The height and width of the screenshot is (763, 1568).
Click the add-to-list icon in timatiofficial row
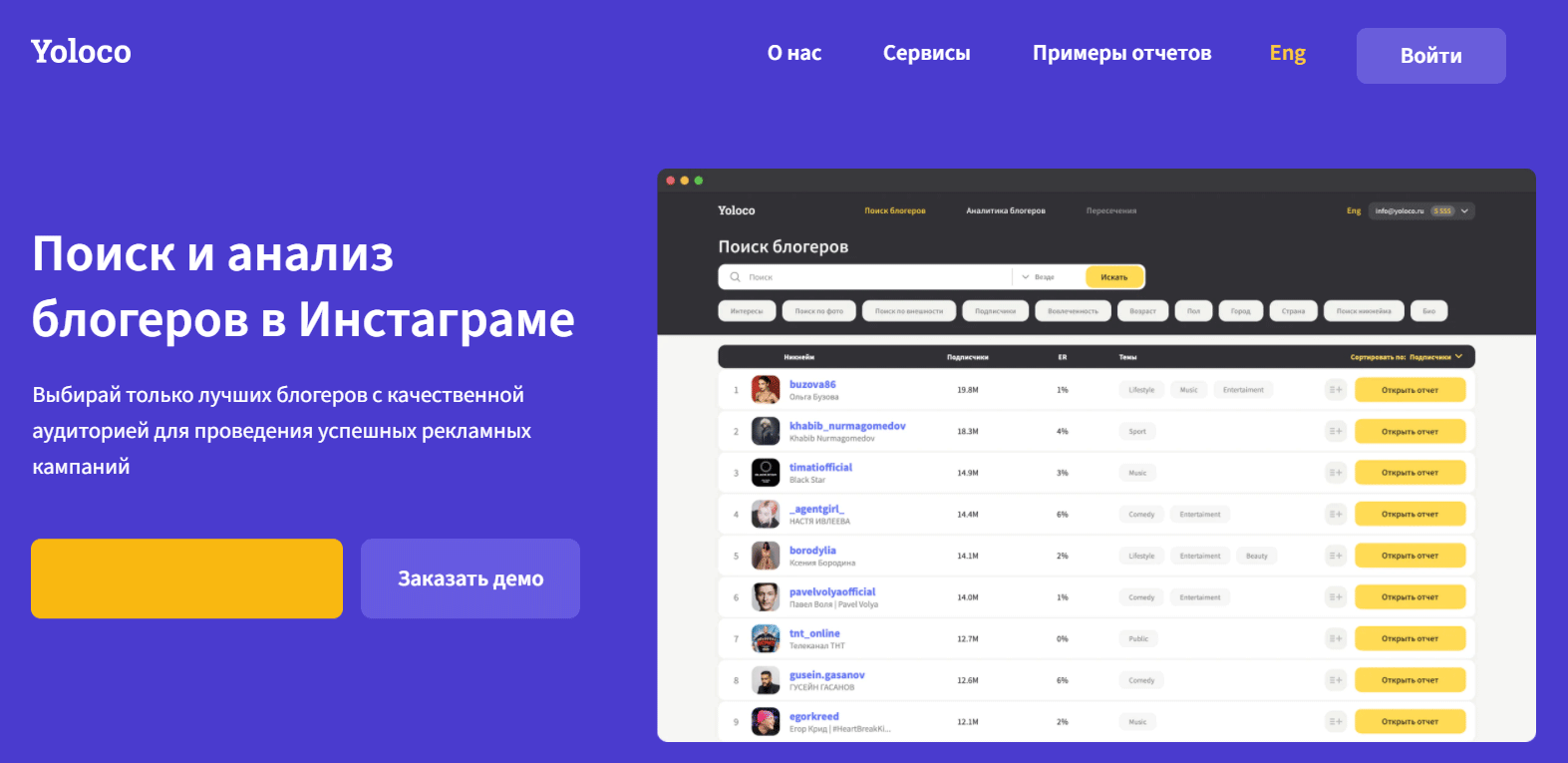[1336, 473]
